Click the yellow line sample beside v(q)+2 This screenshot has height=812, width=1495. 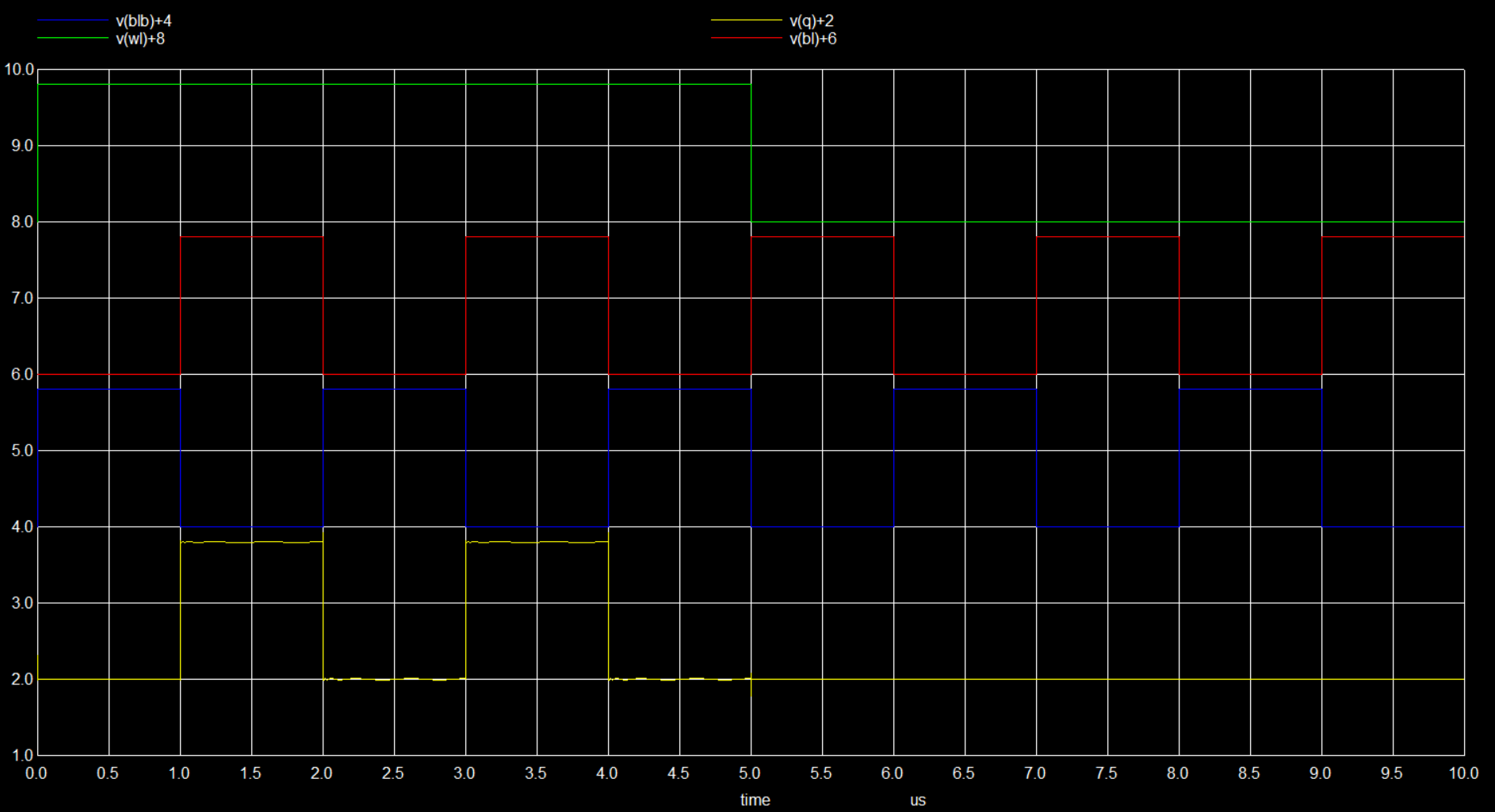746,21
